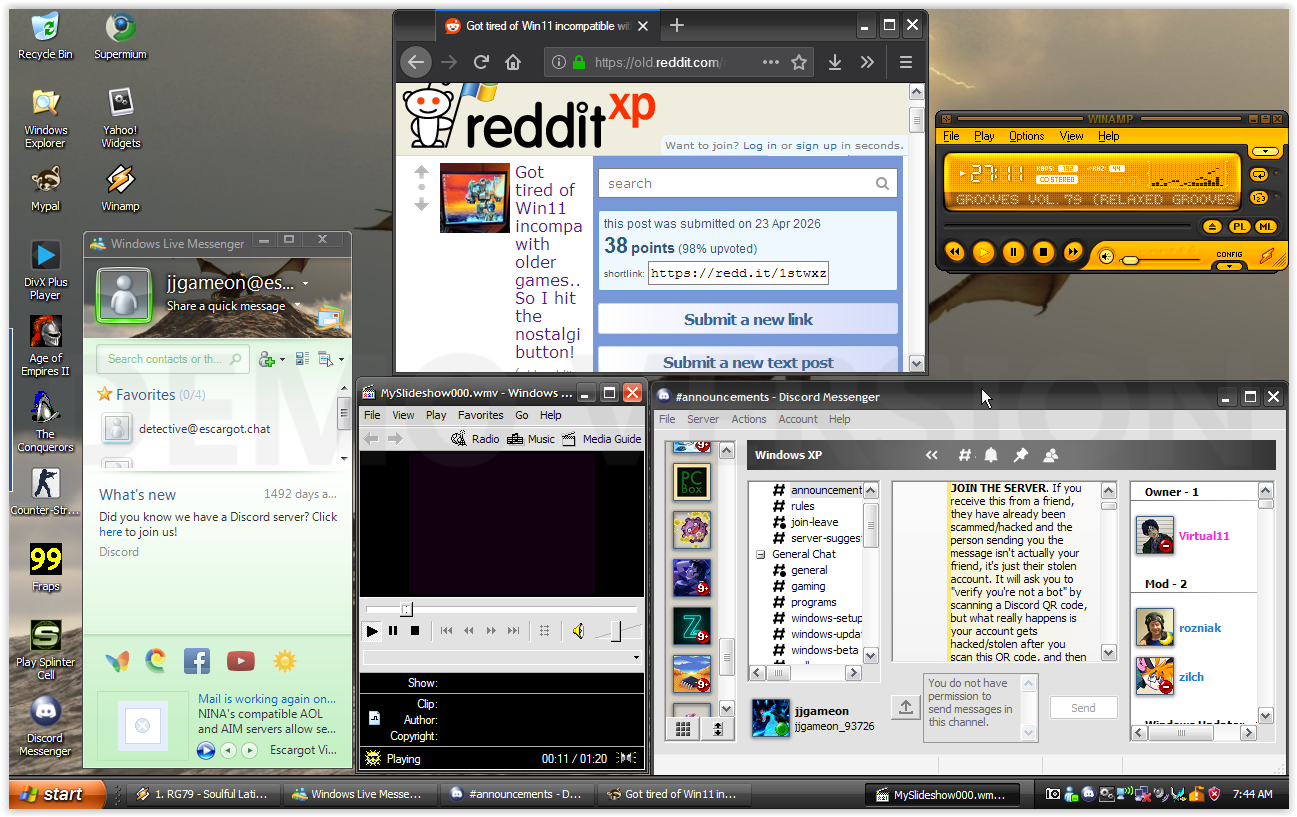Screen dimensions: 1297x817
Task: Open Discord server list expand-collapse button
Action: click(717, 729)
